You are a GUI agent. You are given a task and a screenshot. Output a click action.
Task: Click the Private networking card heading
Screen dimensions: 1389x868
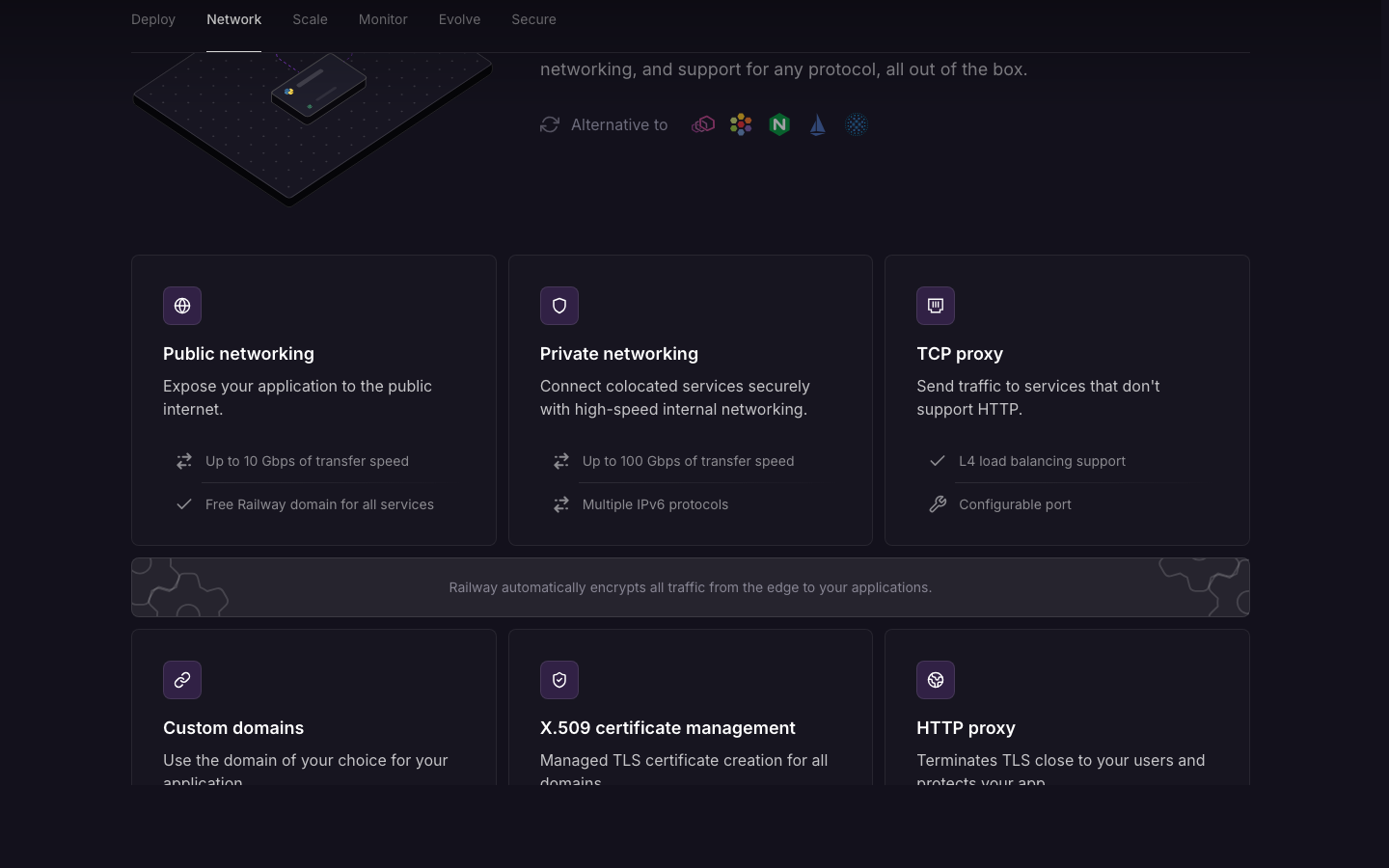click(619, 354)
